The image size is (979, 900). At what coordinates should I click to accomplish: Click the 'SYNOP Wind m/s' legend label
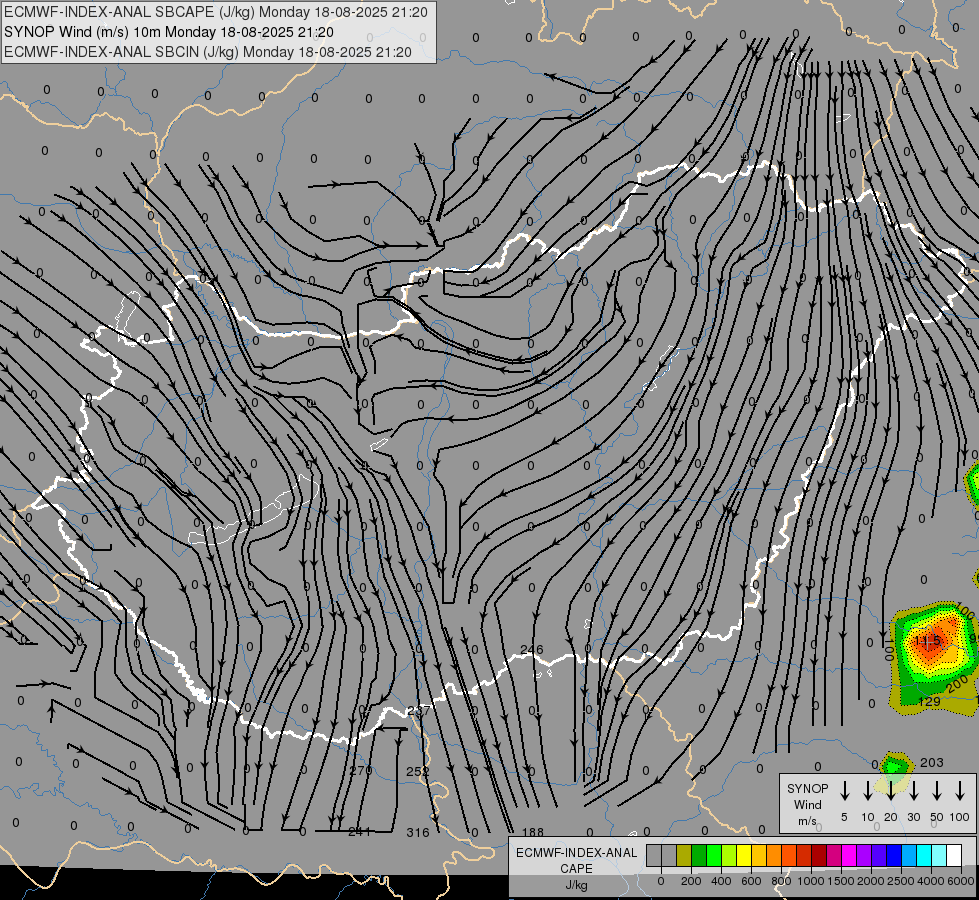click(807, 804)
